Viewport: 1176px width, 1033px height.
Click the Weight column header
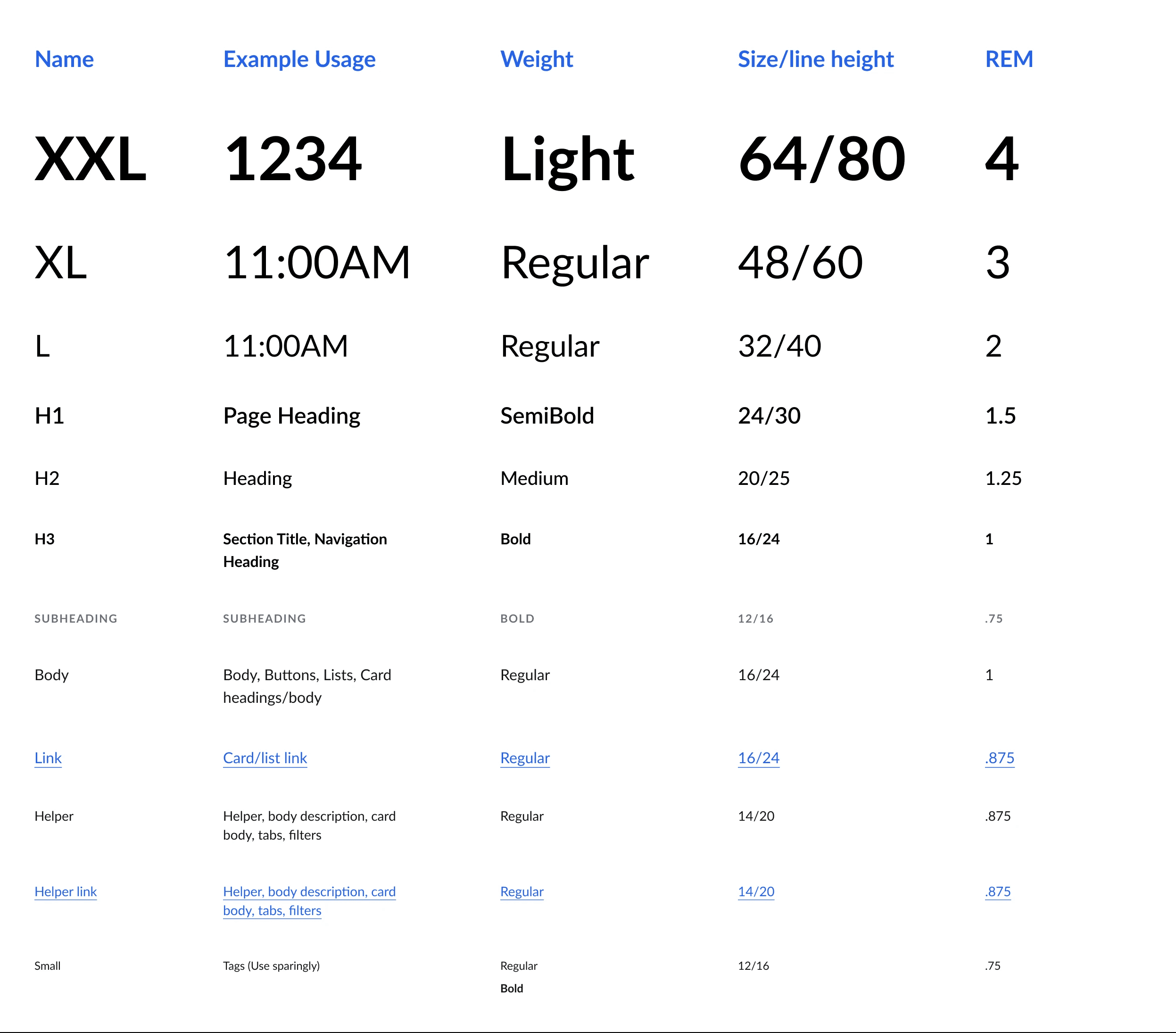(x=536, y=59)
